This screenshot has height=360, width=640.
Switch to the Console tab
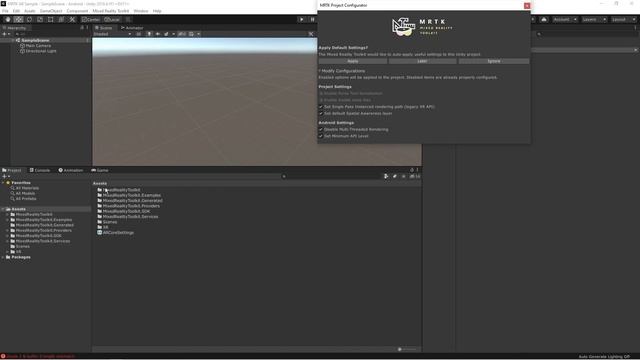[x=40, y=170]
